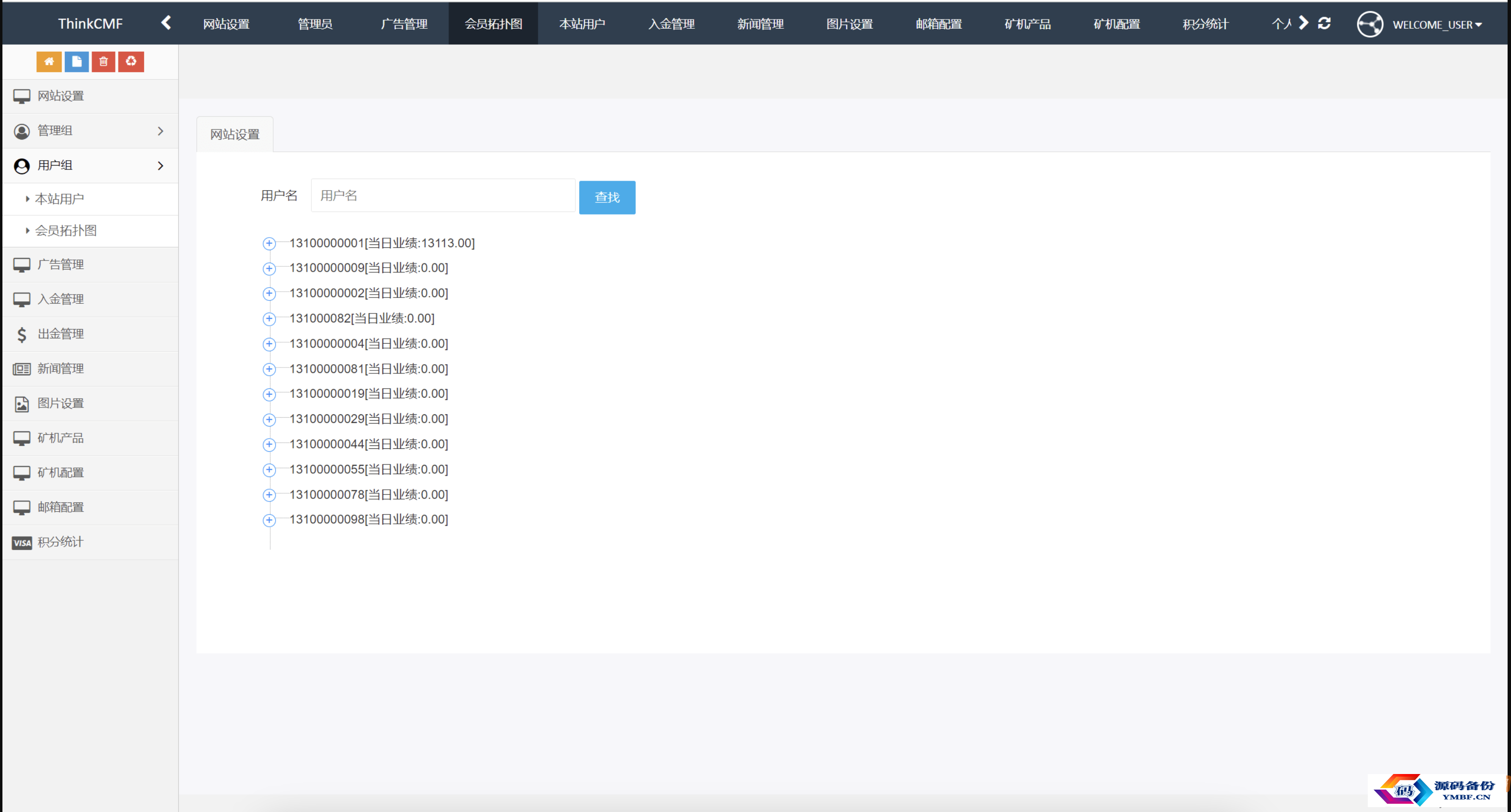Screen dimensions: 1511x812
Task: Click the monitor icon beside 邮箱配置 in the sidebar
Action: coord(22,508)
